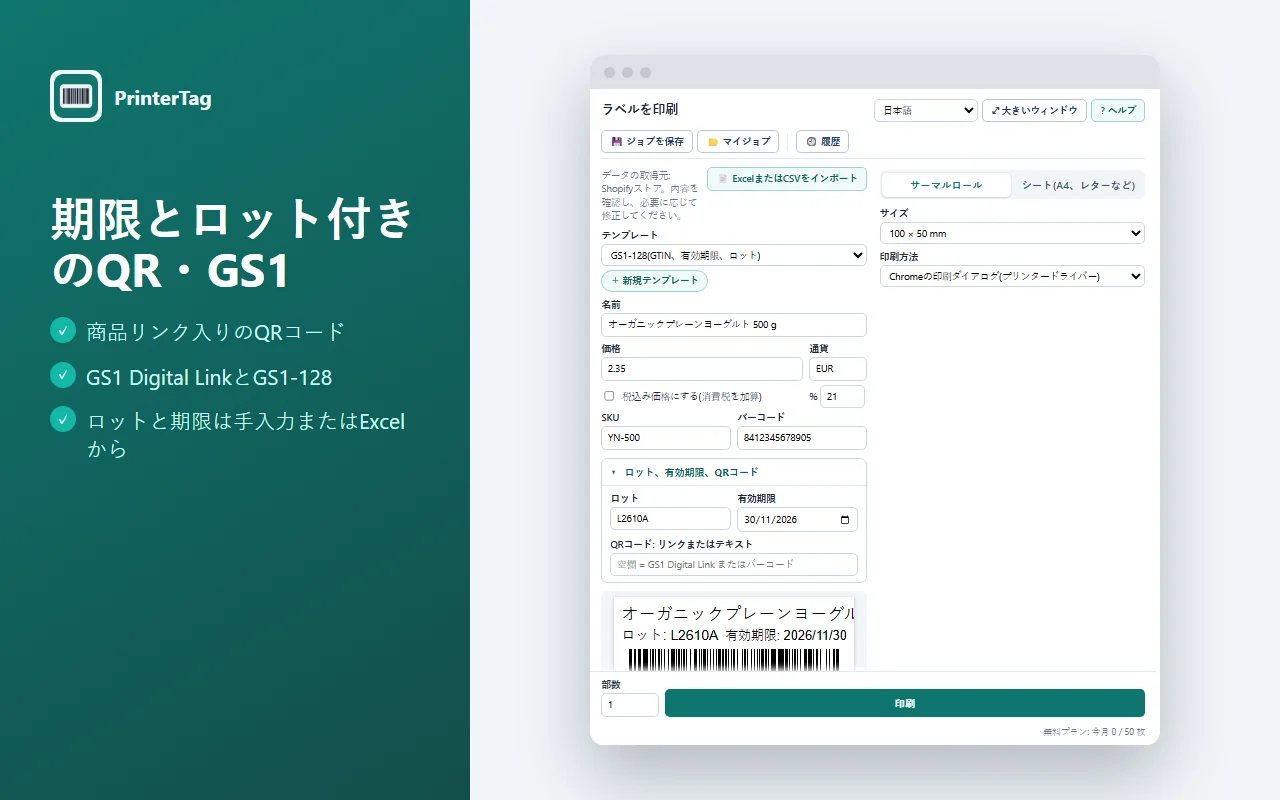
Task: Open the 印刷方法 dropdown
Action: pos(1012,276)
